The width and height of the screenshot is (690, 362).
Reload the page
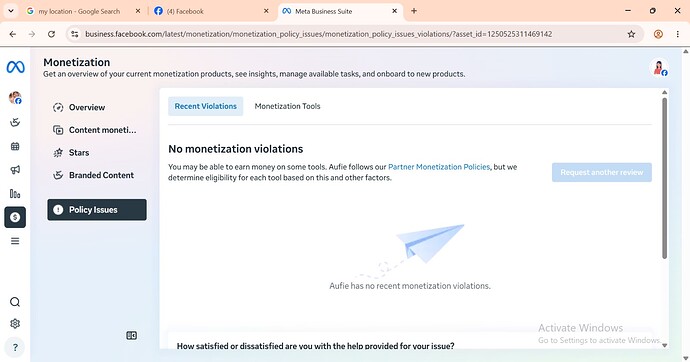click(x=51, y=34)
